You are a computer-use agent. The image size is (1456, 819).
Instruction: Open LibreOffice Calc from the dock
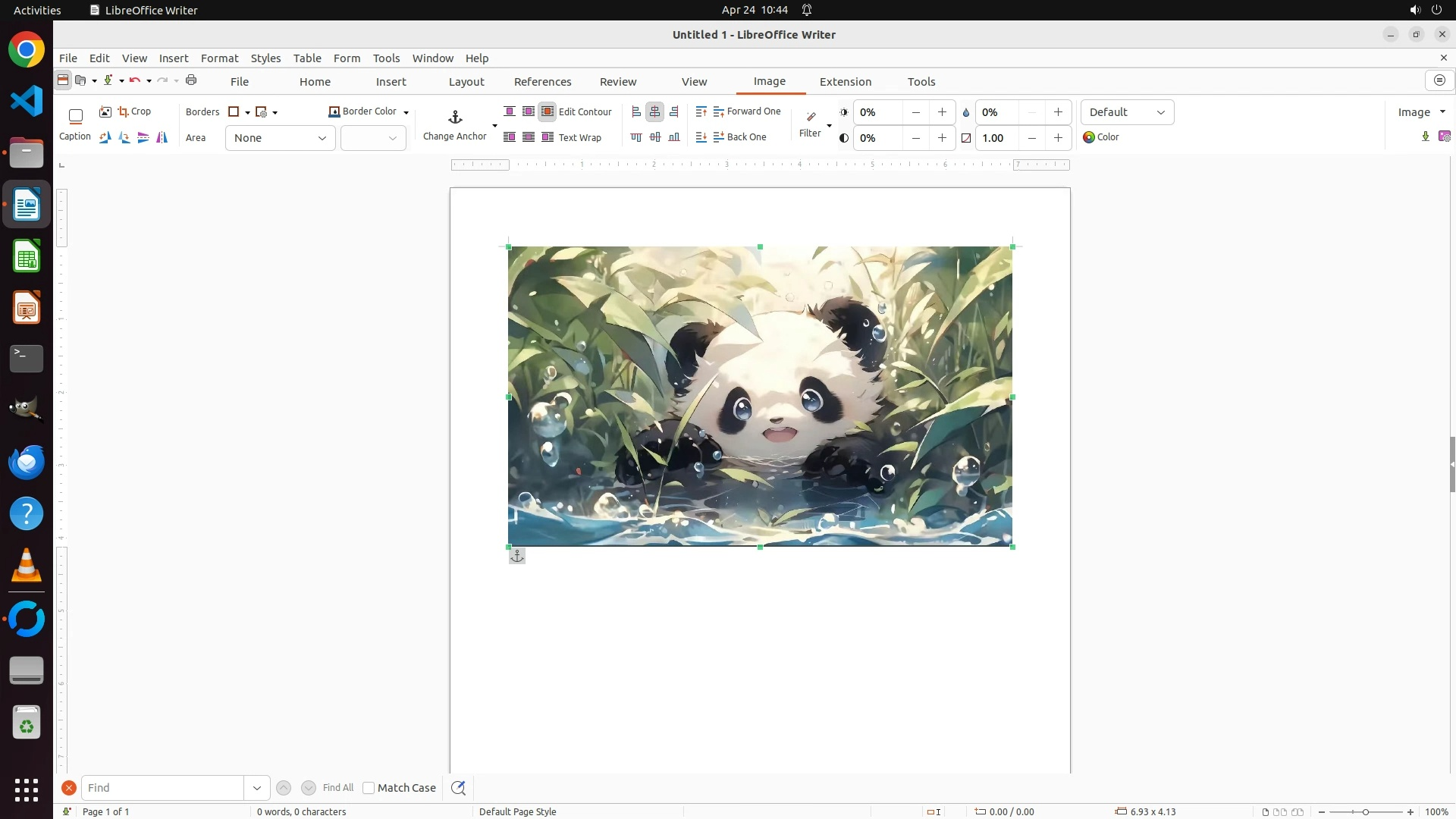click(27, 256)
